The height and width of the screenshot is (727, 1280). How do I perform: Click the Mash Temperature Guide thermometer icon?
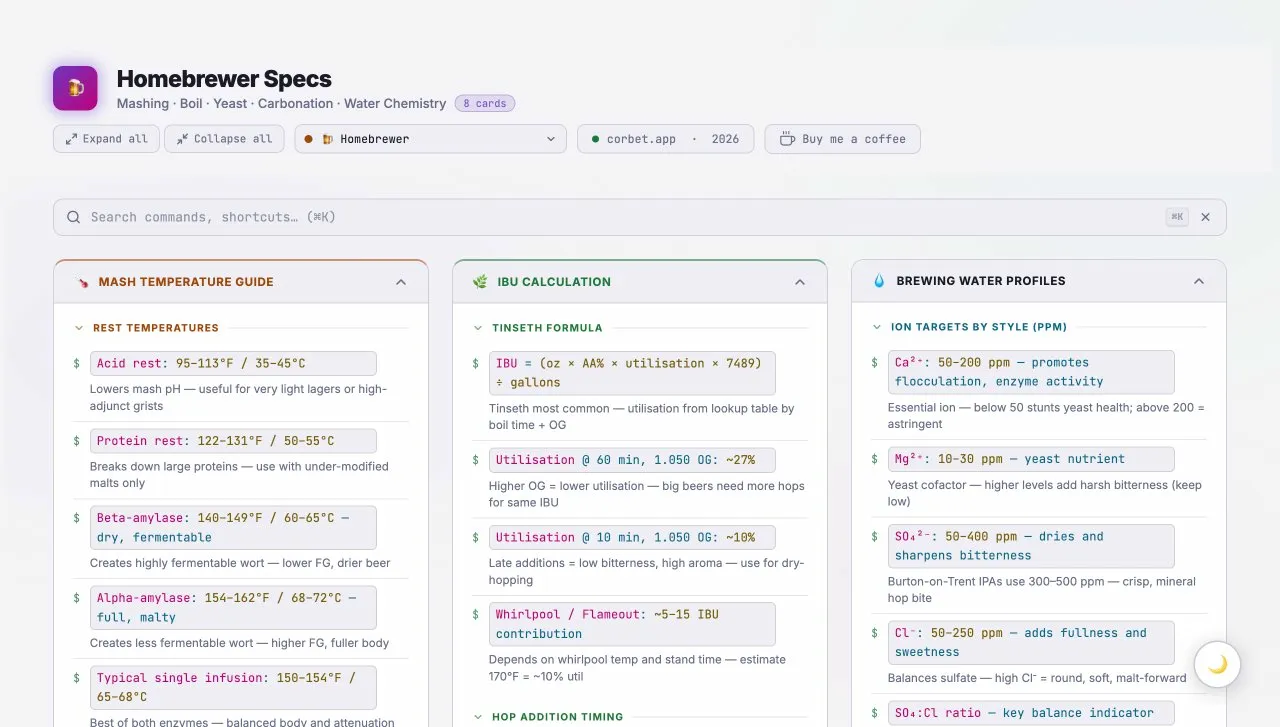coord(81,282)
